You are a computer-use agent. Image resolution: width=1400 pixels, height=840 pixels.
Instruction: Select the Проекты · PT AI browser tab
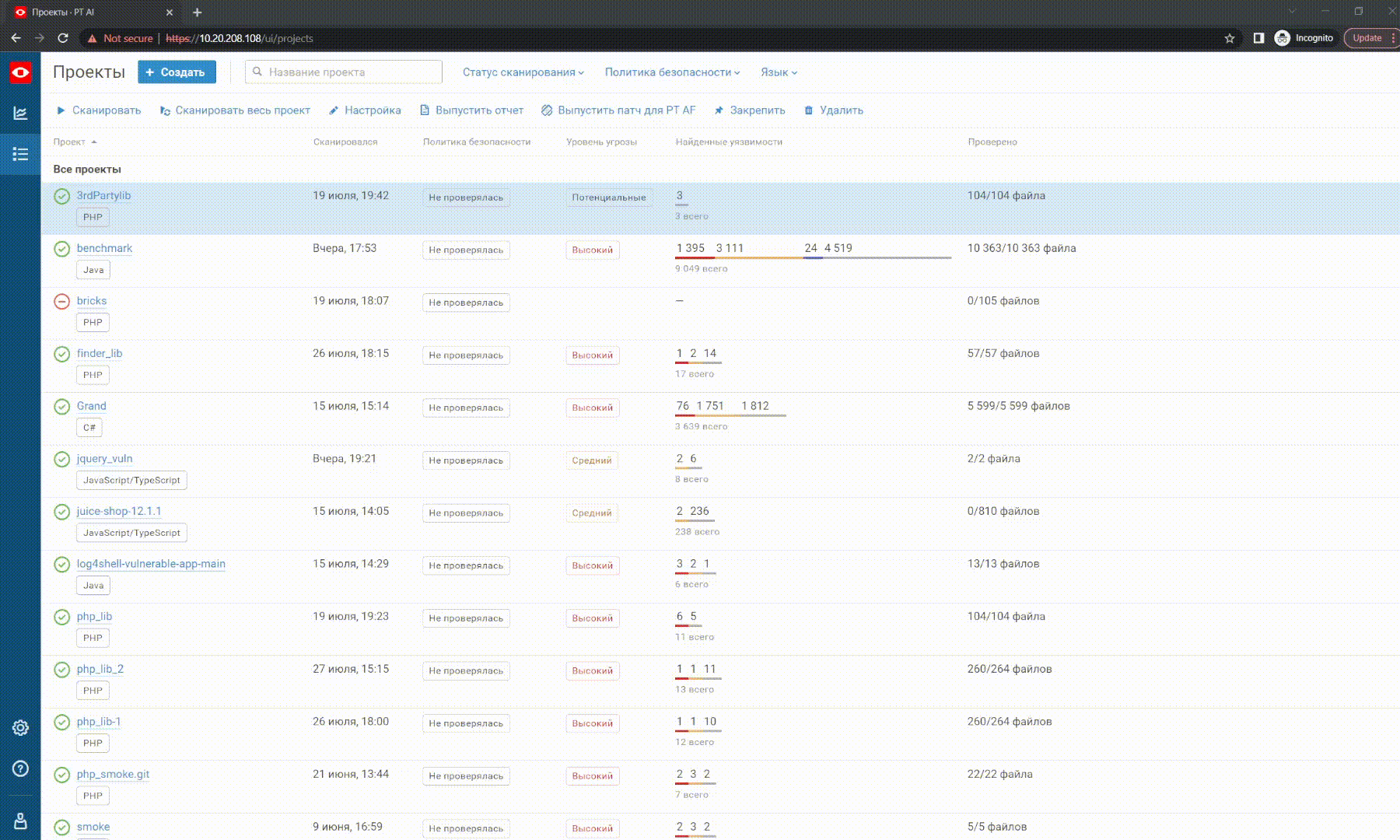(x=93, y=12)
